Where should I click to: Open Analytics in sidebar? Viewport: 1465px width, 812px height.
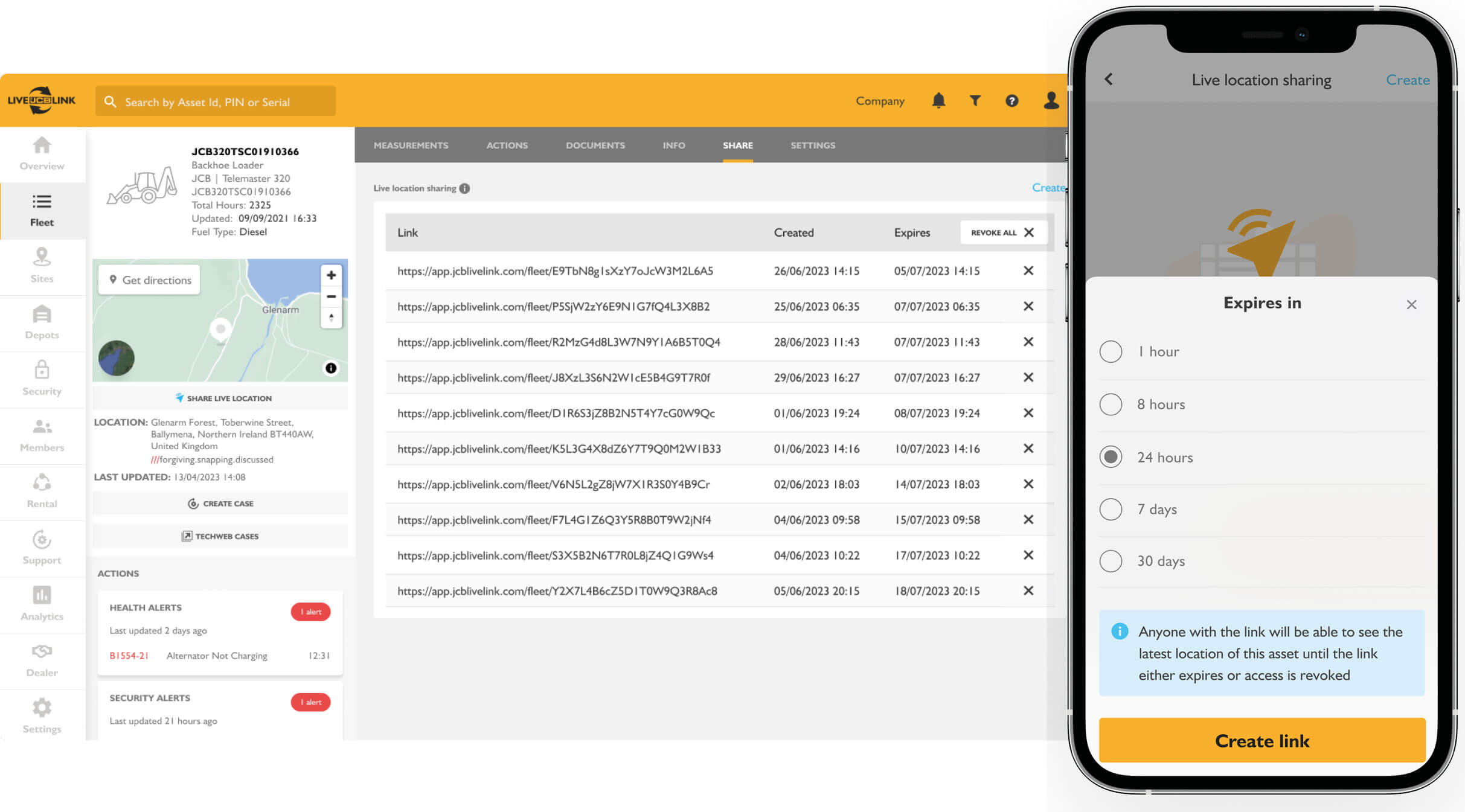(42, 604)
